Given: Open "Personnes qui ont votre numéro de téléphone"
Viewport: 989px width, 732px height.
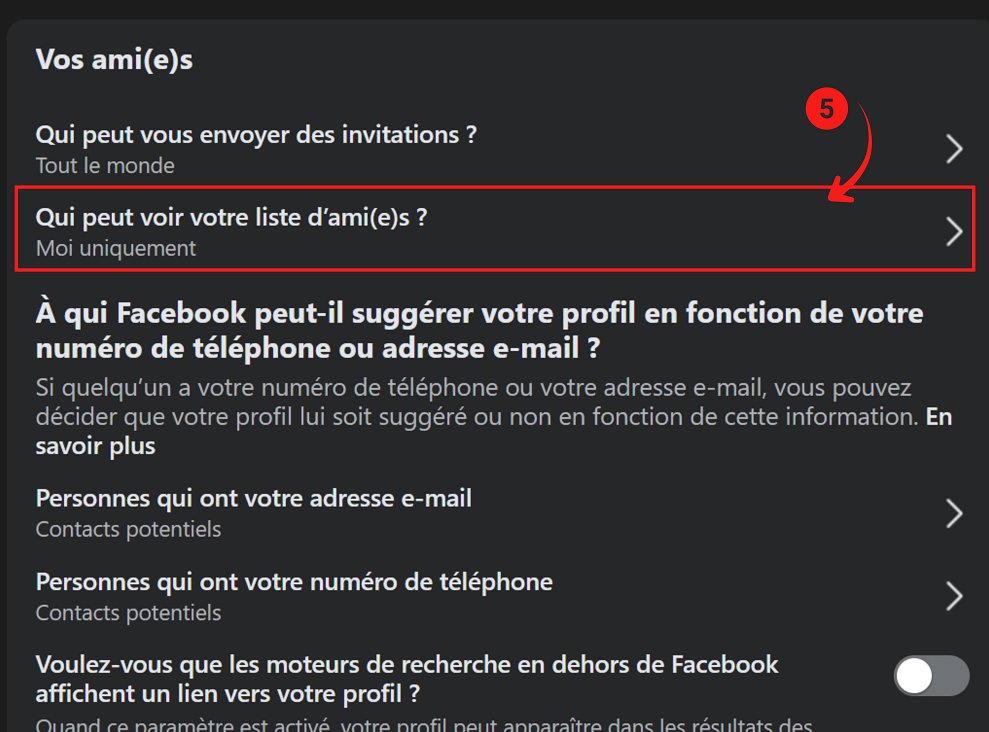Looking at the screenshot, I should pyautogui.click(x=293, y=581).
